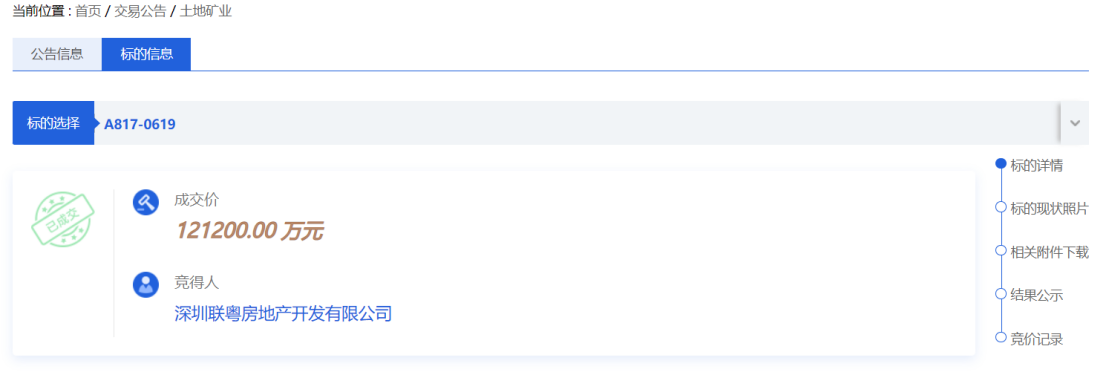Select the 标的信息 tab
1107x372 pixels.
click(146, 54)
